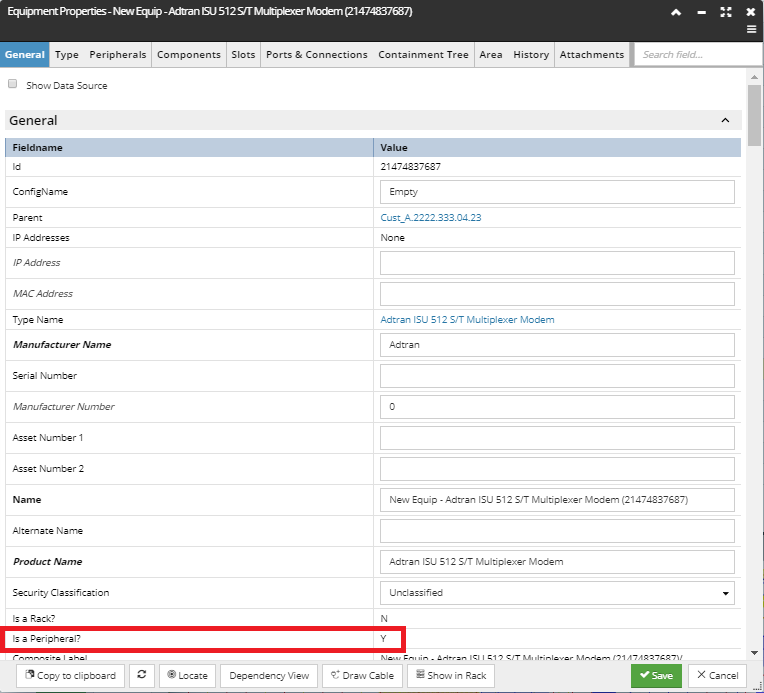Screen dimensions: 764x693
Task: Open the Type tab
Action: 67,55
